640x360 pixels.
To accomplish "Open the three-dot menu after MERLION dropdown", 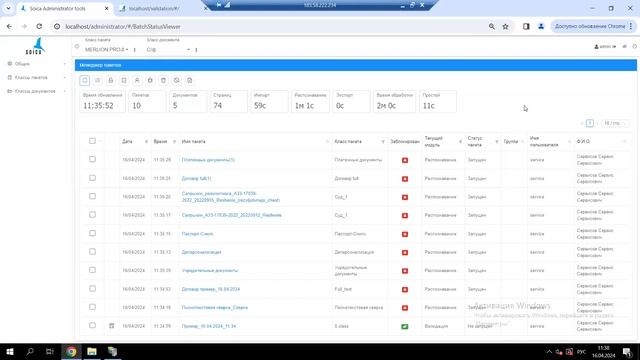I will click(135, 50).
